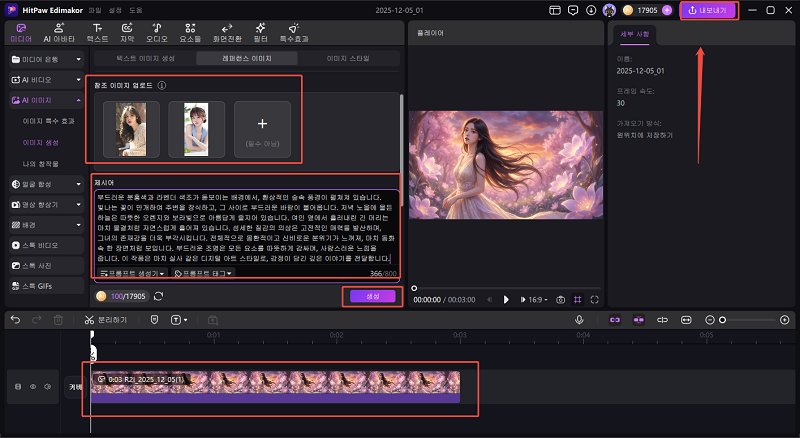Click the info icon beside 참조 이미지 업로드
The width and height of the screenshot is (800, 438).
162,85
